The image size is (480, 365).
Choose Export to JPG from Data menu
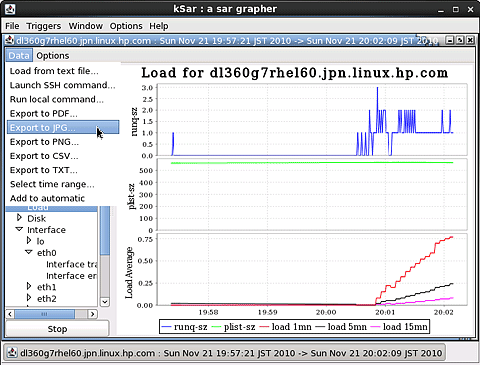pos(63,127)
